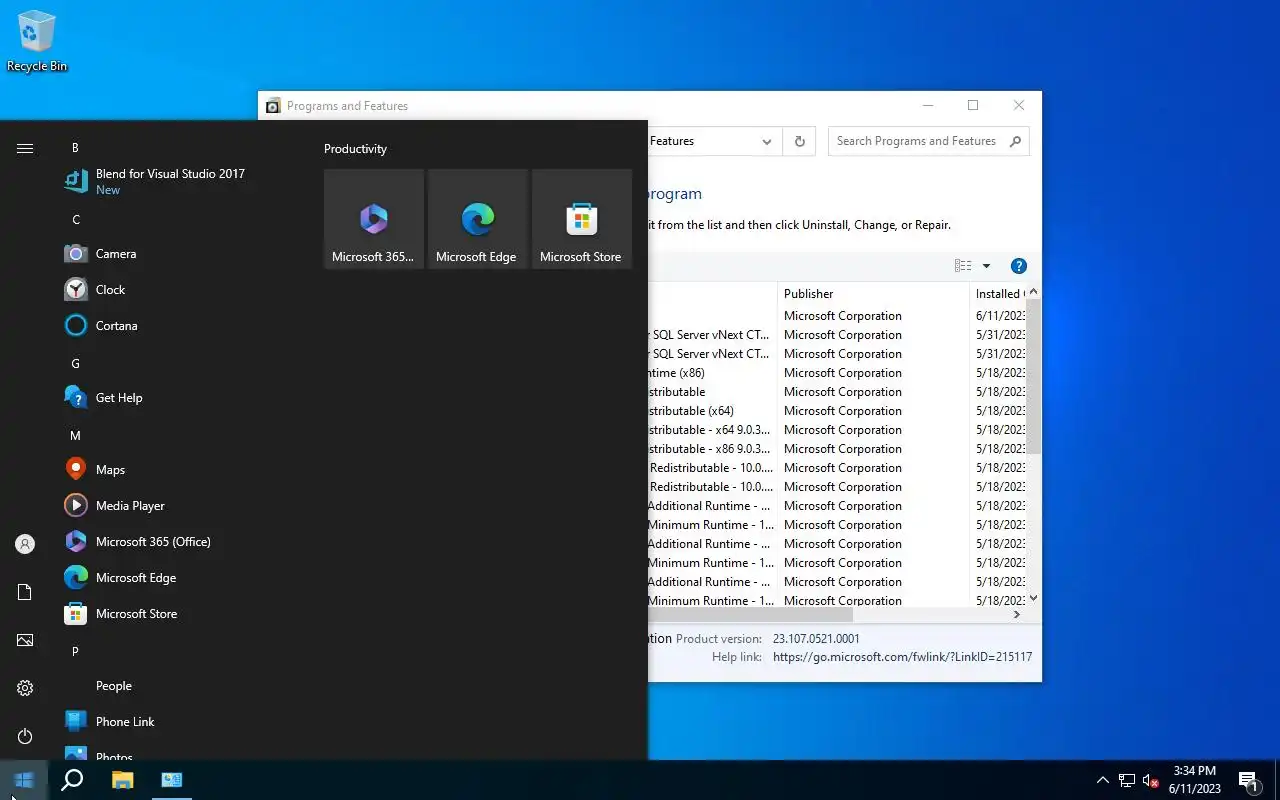
Task: Jump to letter G header in the app list
Action: 75,364
